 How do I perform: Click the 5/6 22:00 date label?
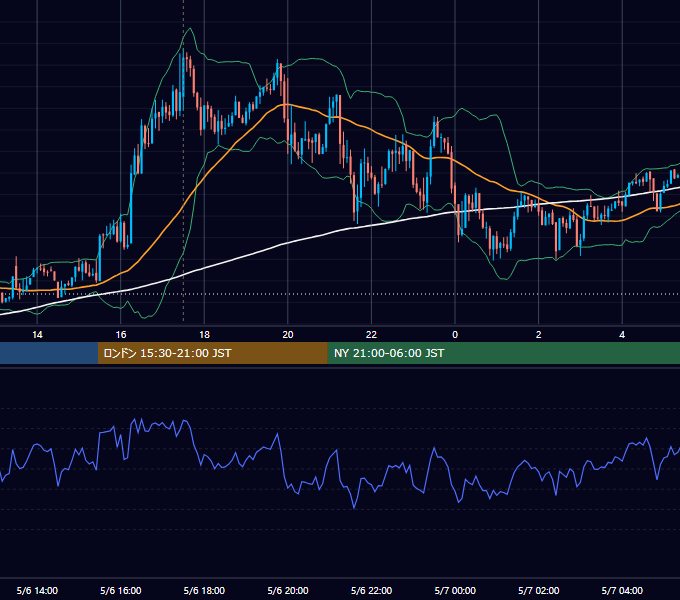tap(371, 590)
